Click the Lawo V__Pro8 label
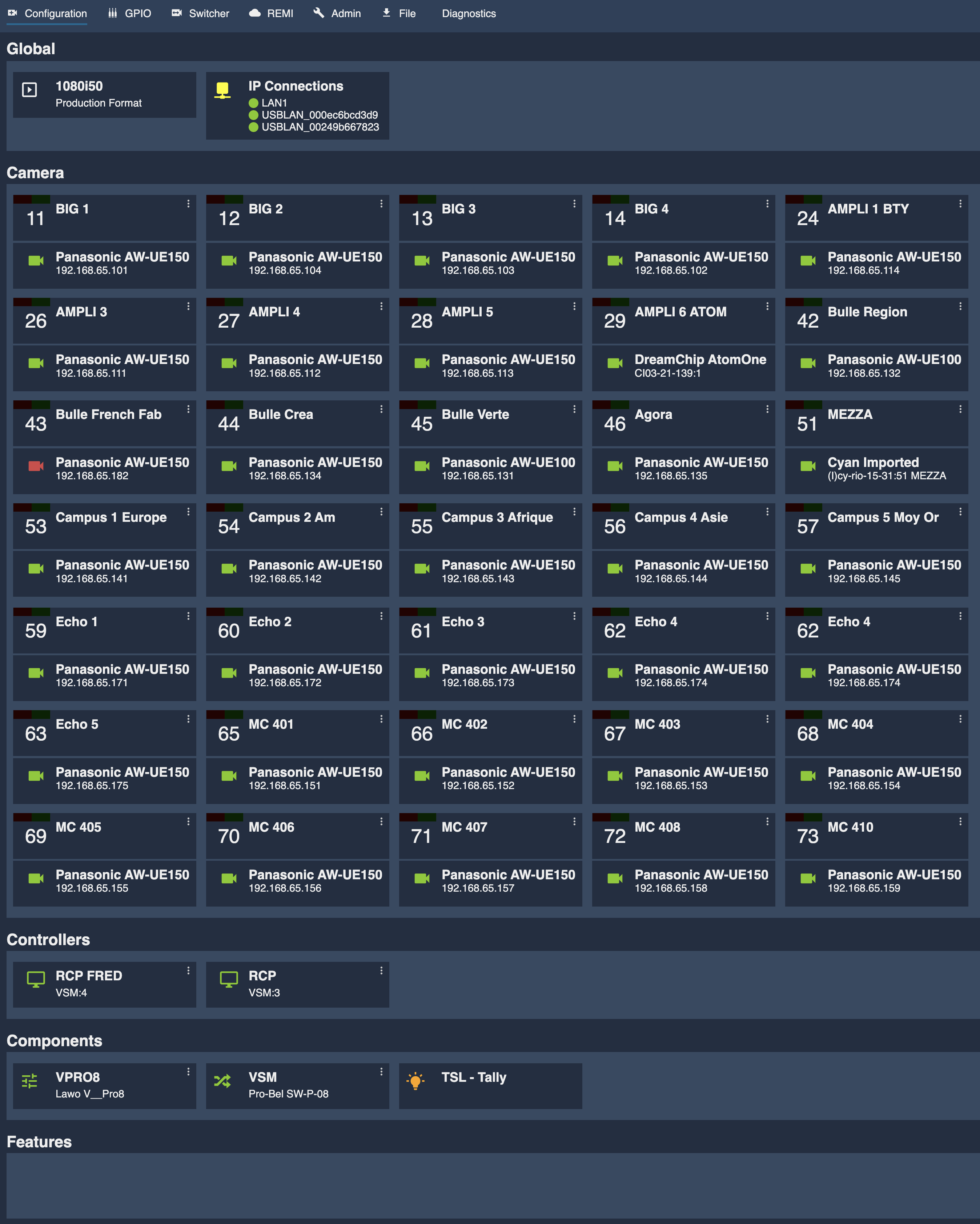This screenshot has width=980, height=1224. tap(90, 1094)
